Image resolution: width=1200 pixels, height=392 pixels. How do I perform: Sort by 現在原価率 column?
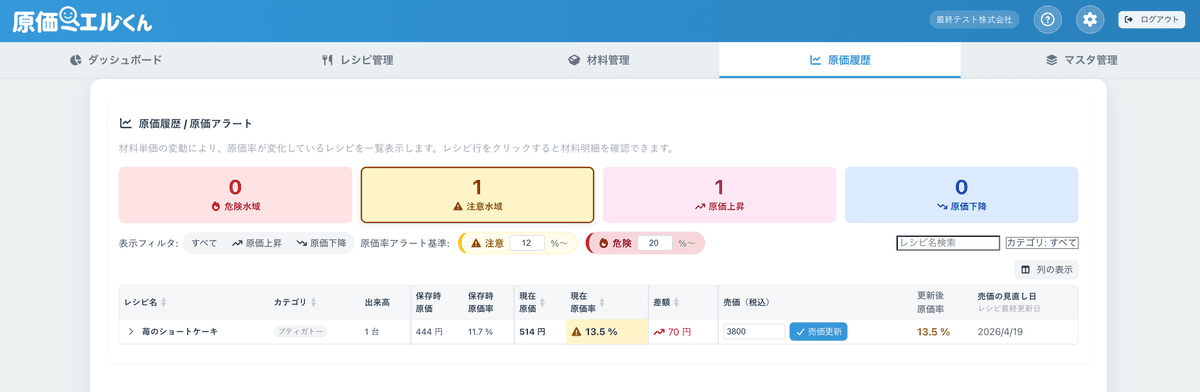(587, 302)
